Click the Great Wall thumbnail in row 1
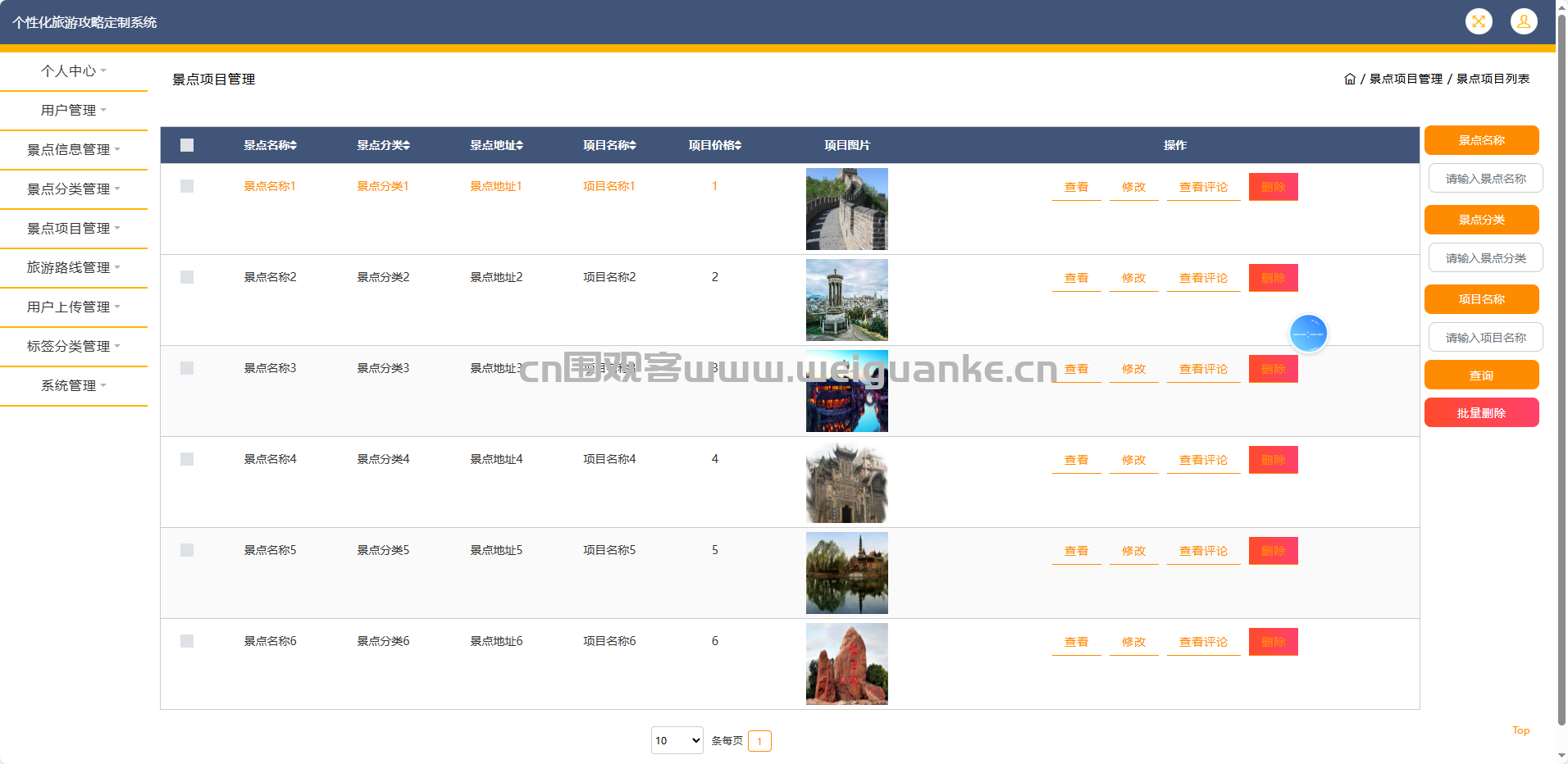The height and width of the screenshot is (764, 1568). point(846,209)
